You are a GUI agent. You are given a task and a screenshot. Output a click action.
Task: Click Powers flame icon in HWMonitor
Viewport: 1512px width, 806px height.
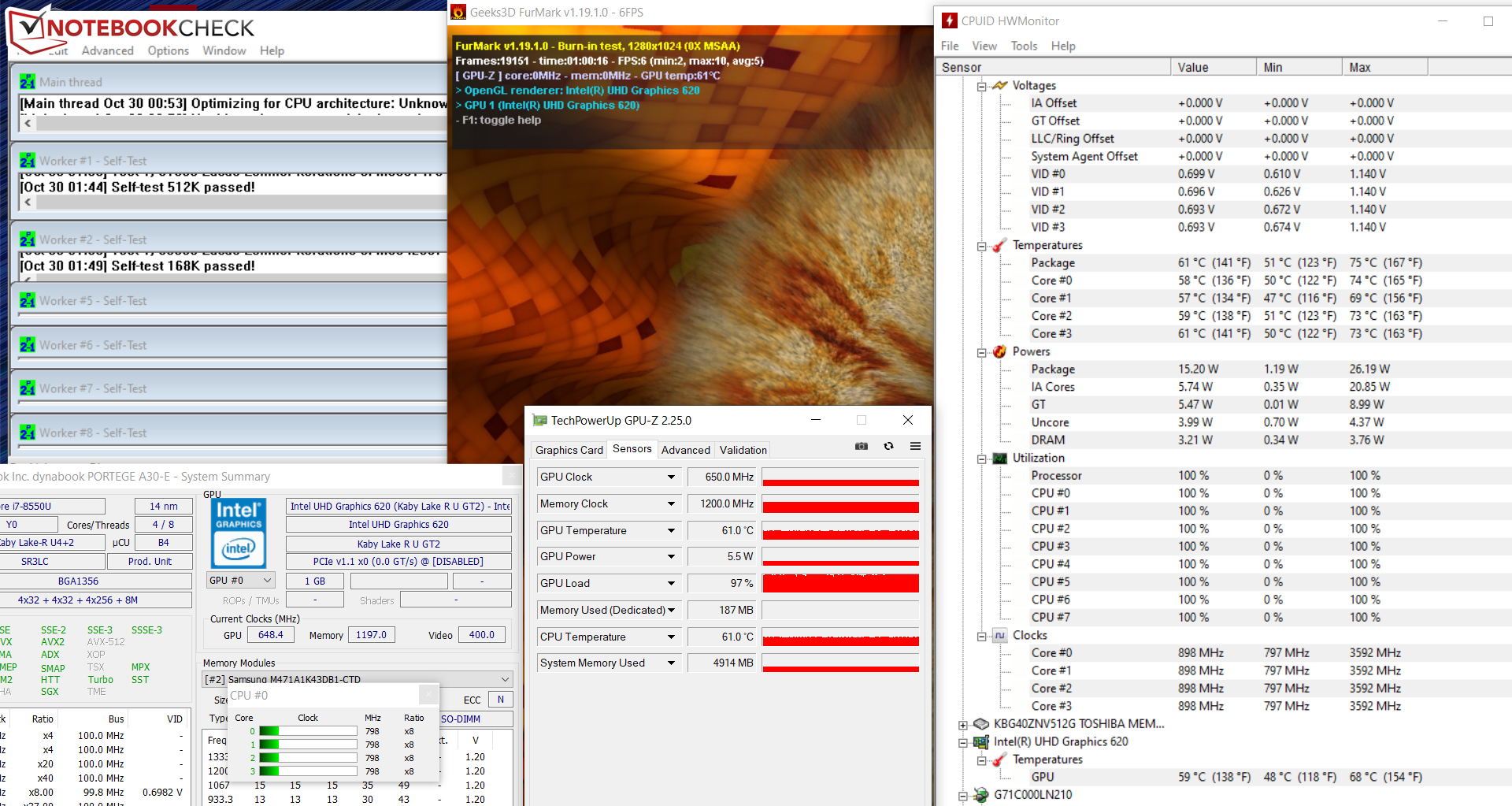tap(999, 351)
